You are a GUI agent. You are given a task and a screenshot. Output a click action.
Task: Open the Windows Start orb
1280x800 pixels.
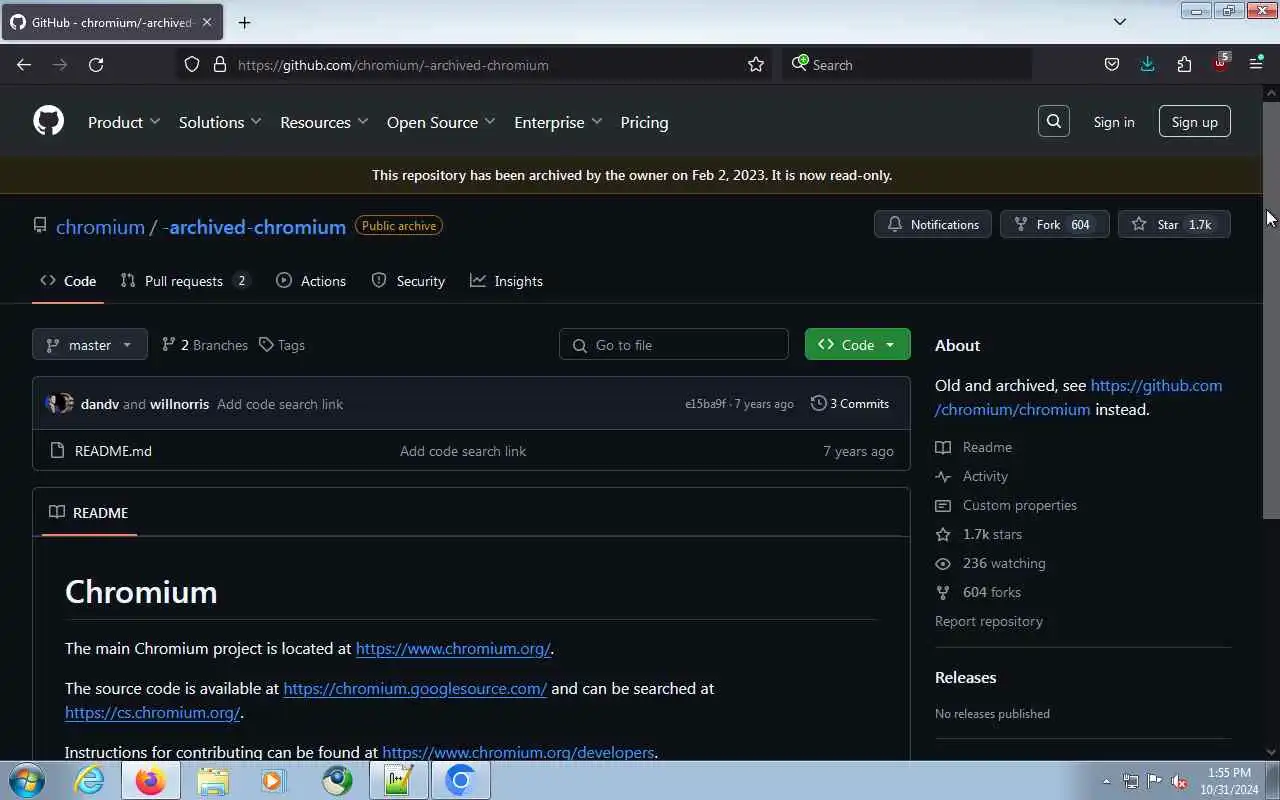[27, 780]
